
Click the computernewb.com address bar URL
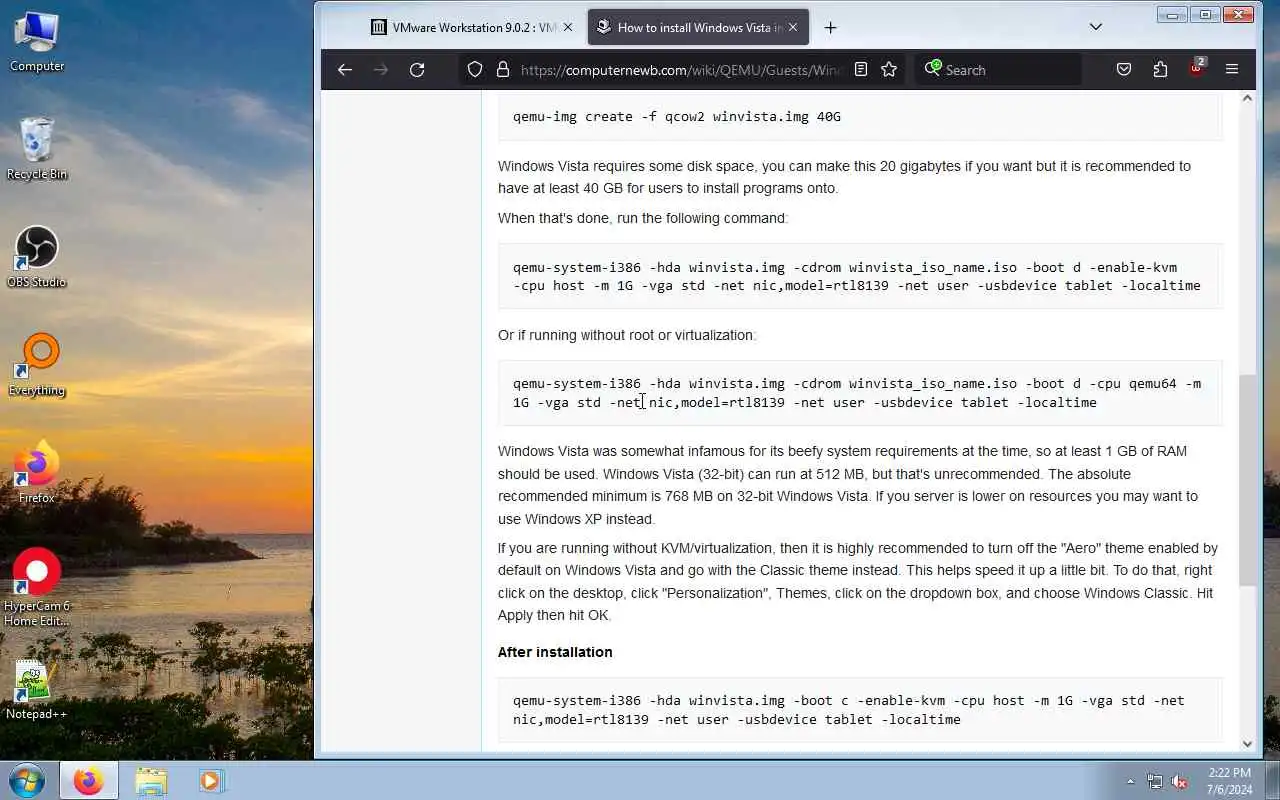[682, 70]
